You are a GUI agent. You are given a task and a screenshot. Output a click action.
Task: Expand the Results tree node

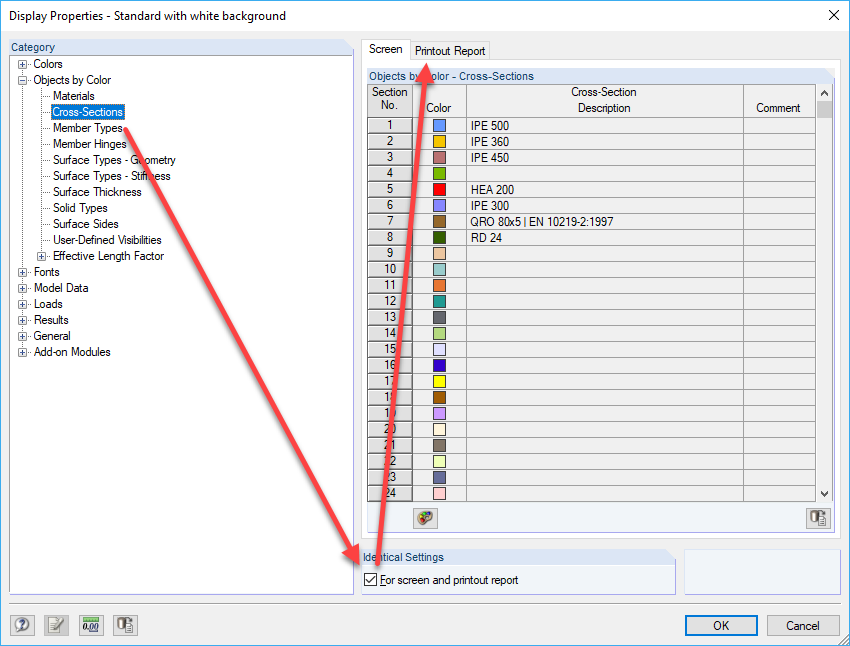pyautogui.click(x=22, y=319)
